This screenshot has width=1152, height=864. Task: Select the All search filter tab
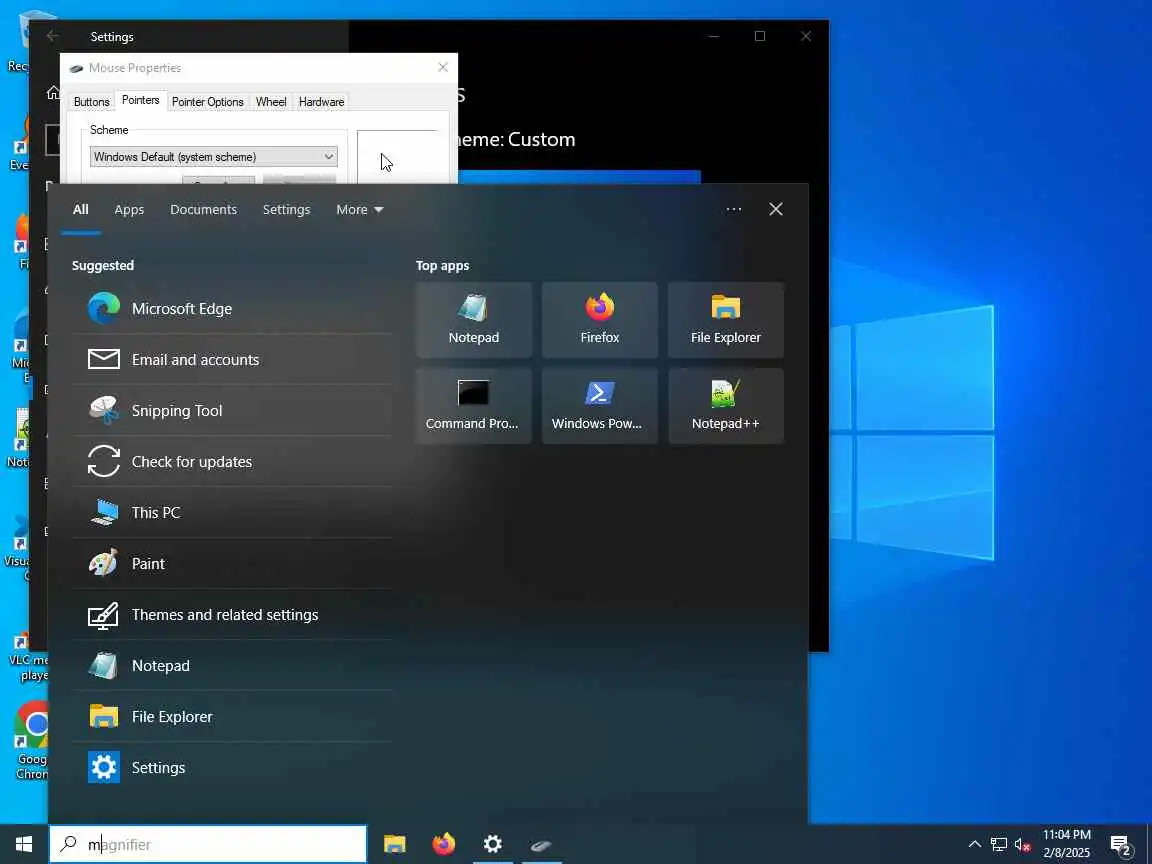click(81, 209)
